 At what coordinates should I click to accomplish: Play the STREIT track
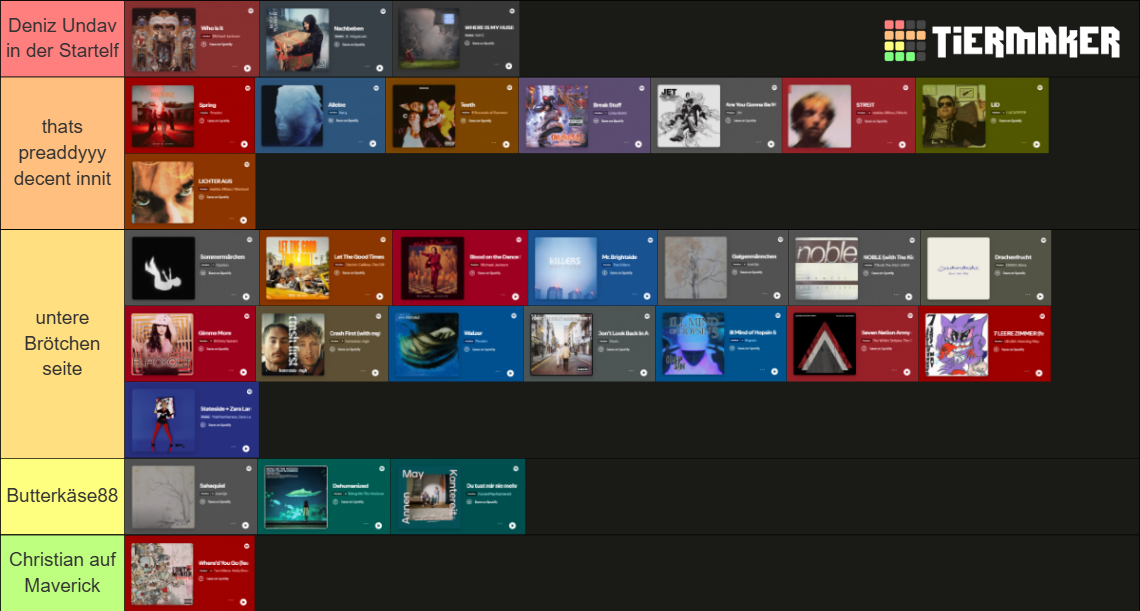pyautogui.click(x=903, y=144)
